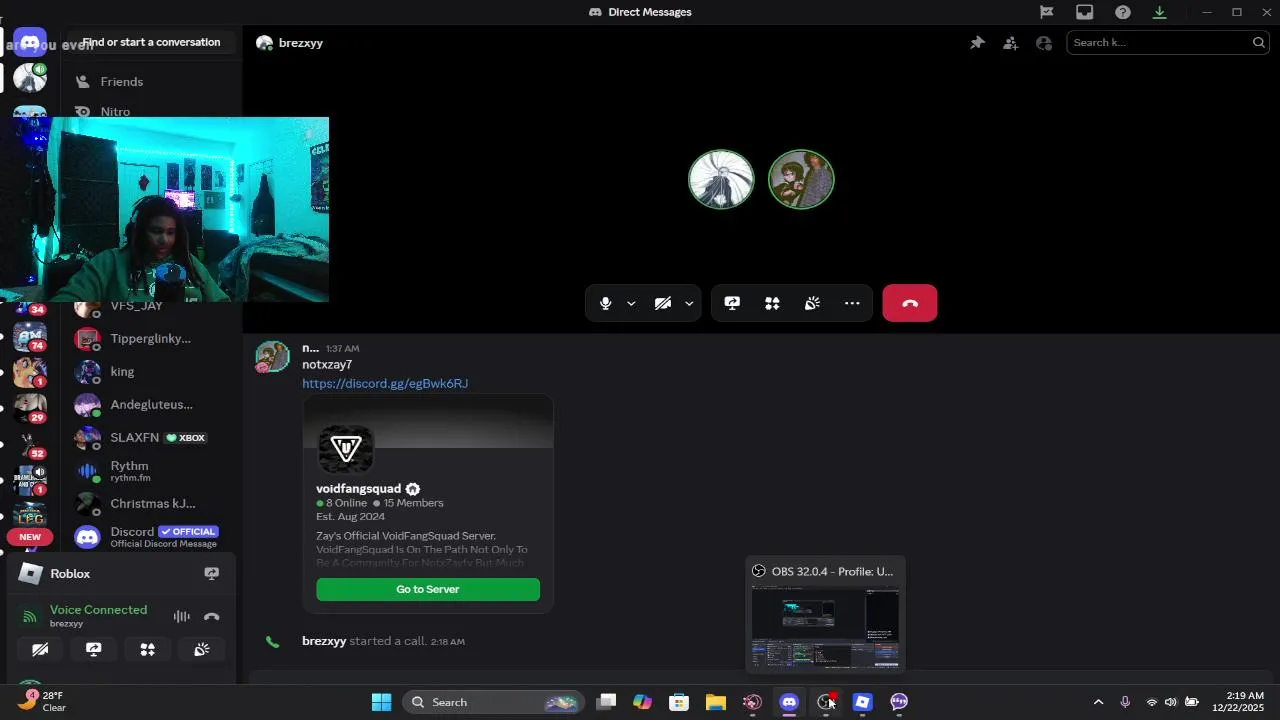Share screen from the voice panel
The height and width of the screenshot is (720, 1280).
94,650
